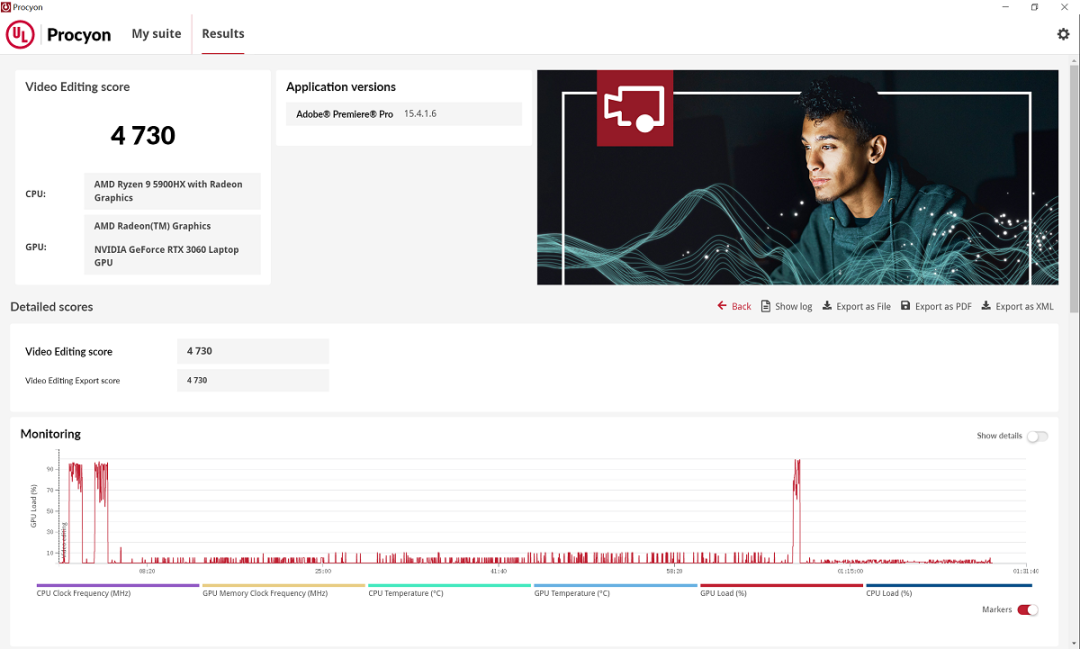Image resolution: width=1080 pixels, height=649 pixels.
Task: Select the GPU Temperature legend bar
Action: (615, 586)
